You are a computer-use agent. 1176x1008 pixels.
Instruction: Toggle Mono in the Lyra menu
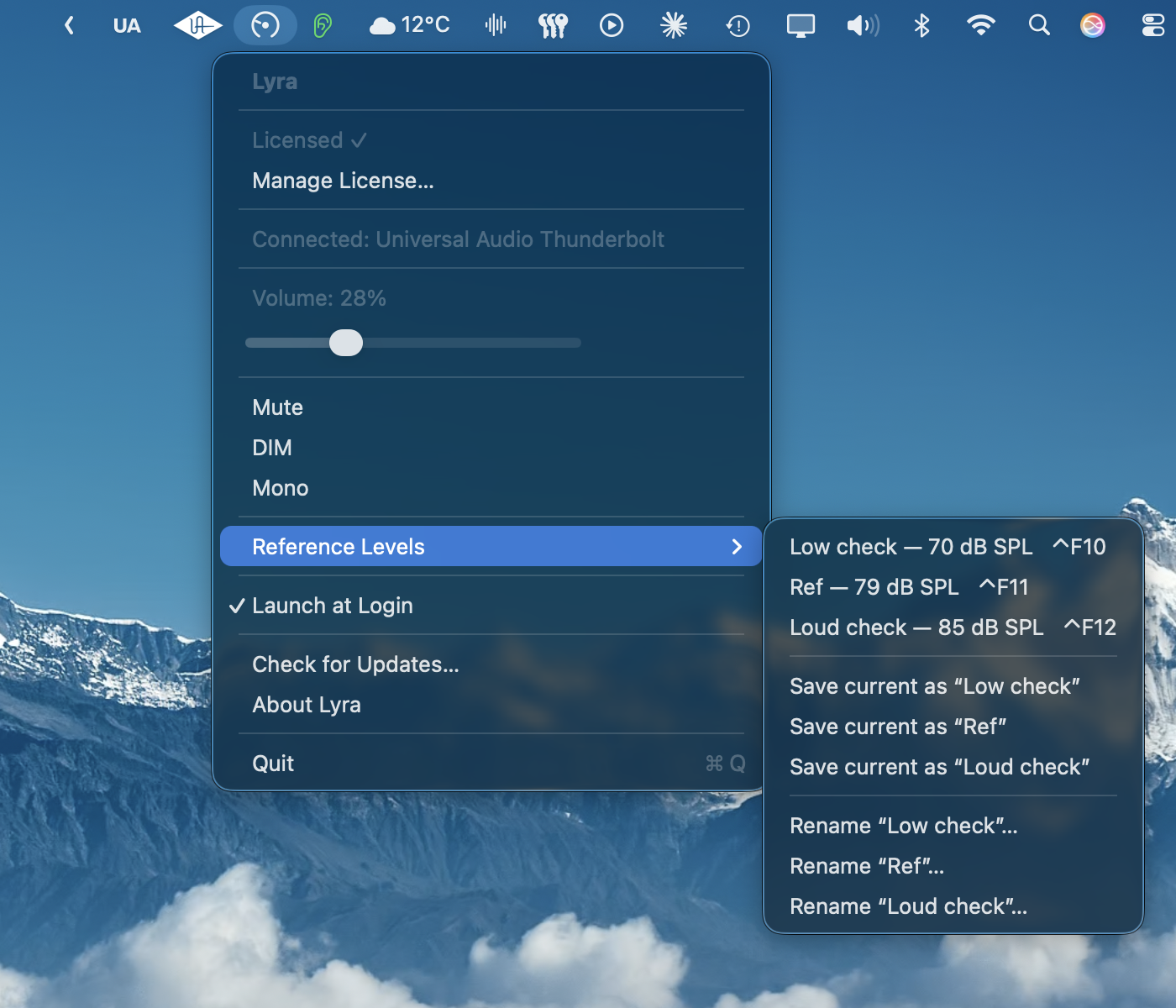coord(491,488)
